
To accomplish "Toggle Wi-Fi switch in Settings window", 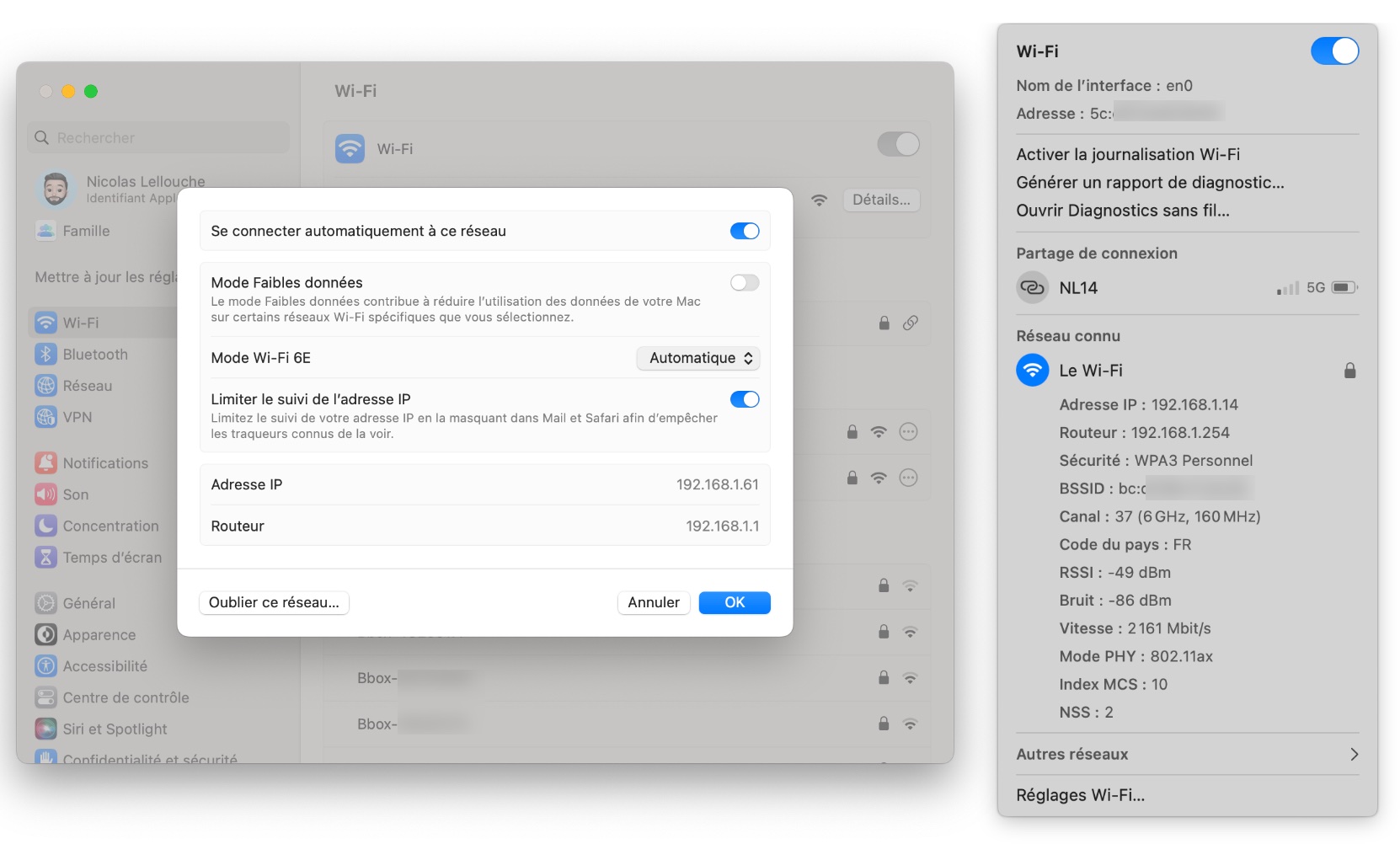I will (x=898, y=144).
